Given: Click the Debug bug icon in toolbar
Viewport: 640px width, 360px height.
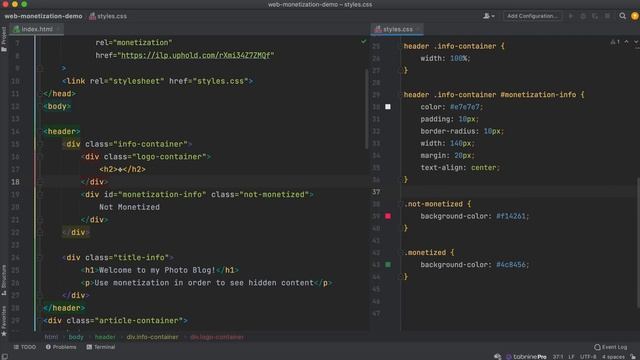Looking at the screenshot, I should [583, 16].
